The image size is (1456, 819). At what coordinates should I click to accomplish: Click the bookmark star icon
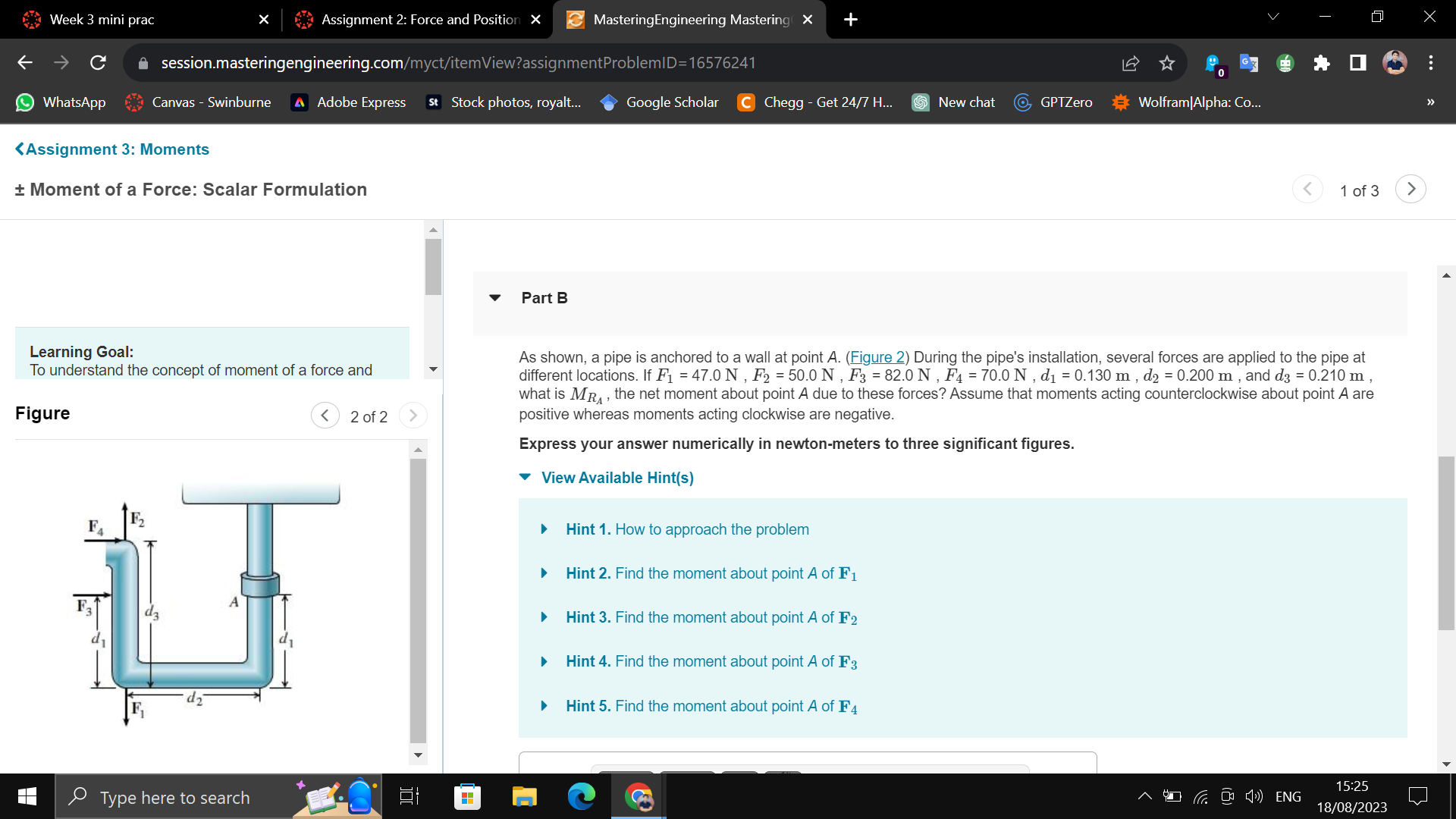tap(1166, 63)
